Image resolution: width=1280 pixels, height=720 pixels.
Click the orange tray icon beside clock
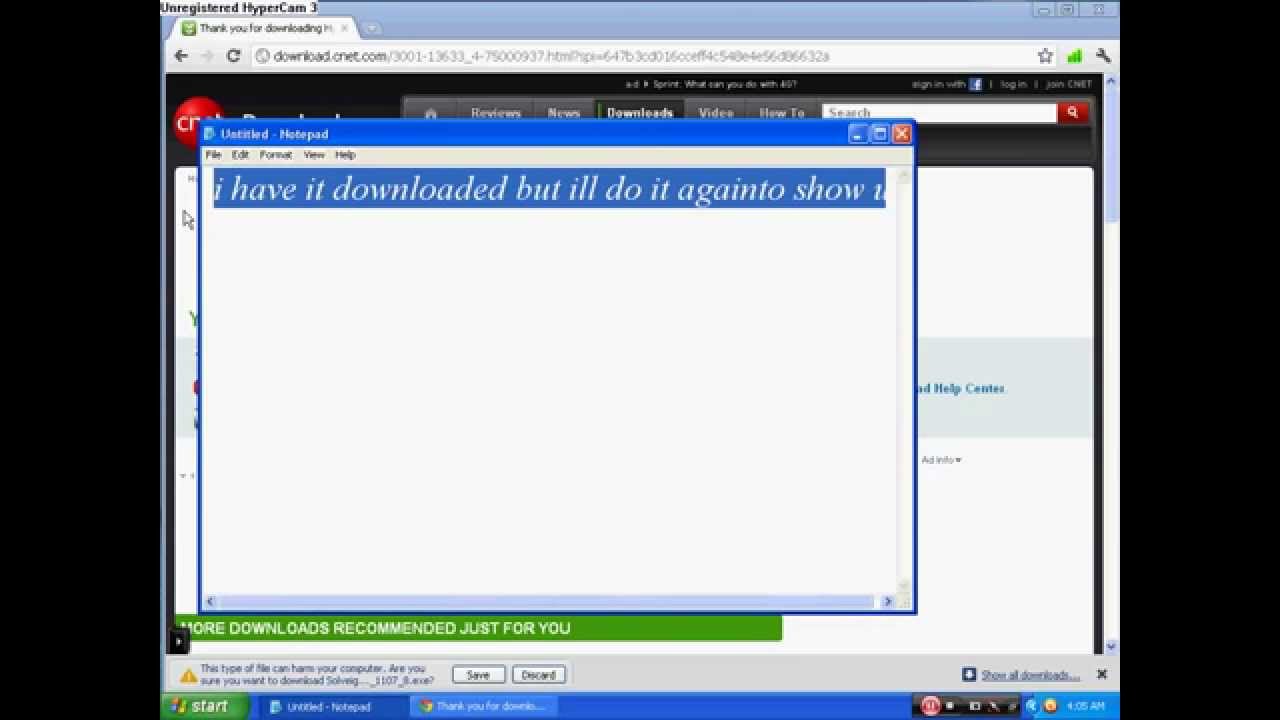tap(1050, 706)
